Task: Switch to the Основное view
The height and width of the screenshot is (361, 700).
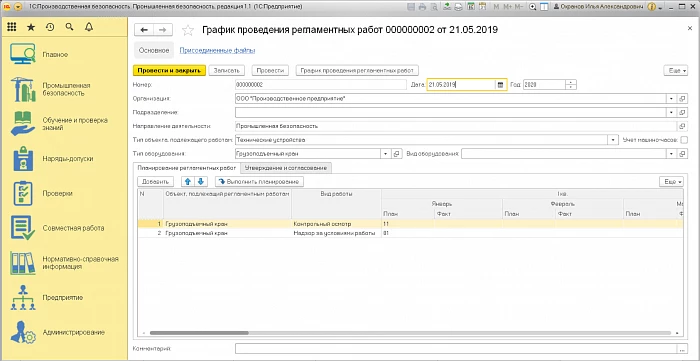Action: 154,50
